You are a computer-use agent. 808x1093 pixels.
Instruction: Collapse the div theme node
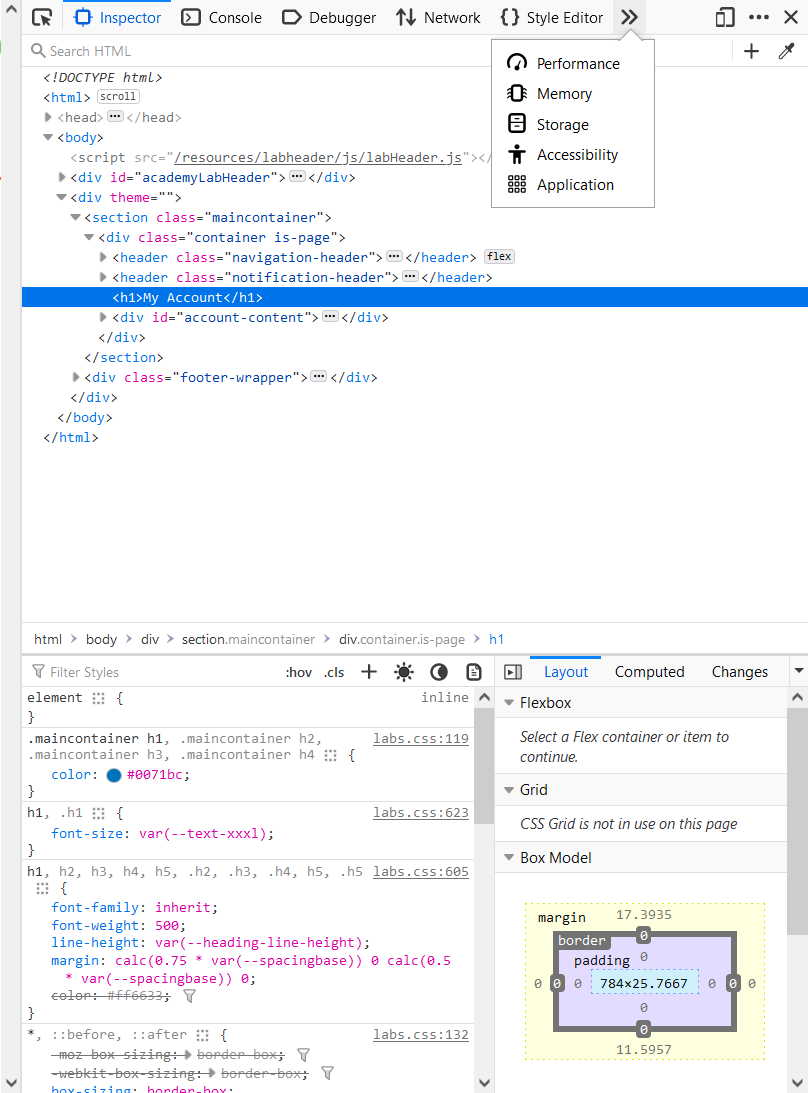tap(61, 197)
